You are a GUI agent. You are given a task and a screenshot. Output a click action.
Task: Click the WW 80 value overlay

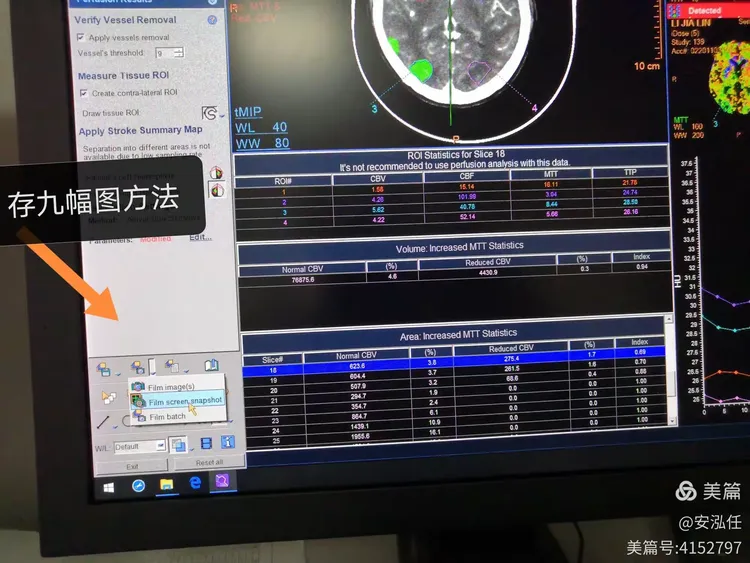tap(262, 143)
